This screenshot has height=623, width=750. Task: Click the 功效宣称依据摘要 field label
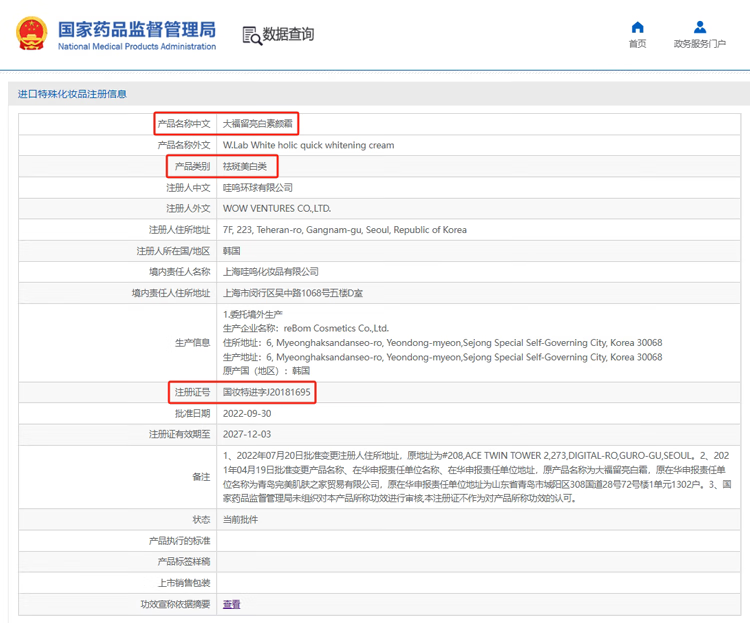click(x=175, y=604)
